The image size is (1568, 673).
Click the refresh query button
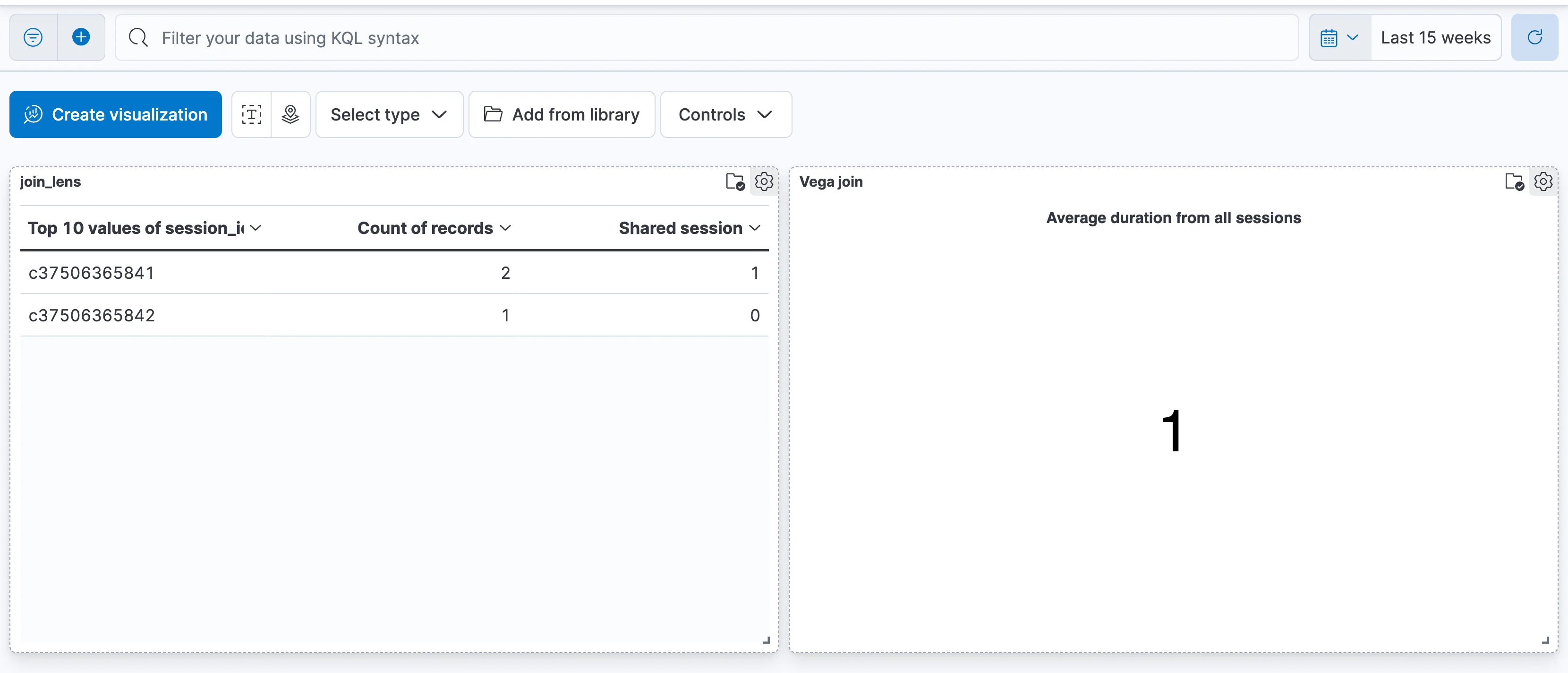tap(1534, 38)
